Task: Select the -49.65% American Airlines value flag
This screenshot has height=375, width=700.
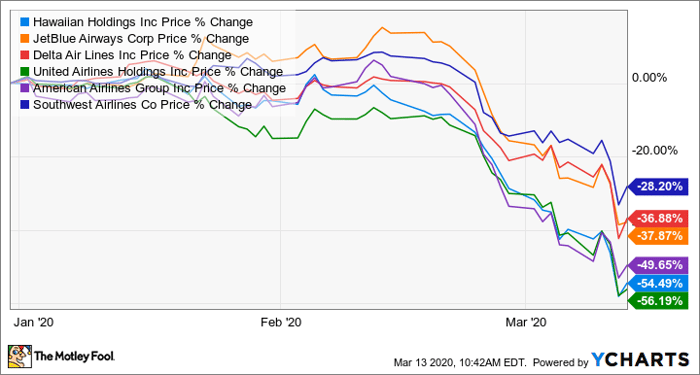Action: 658,265
